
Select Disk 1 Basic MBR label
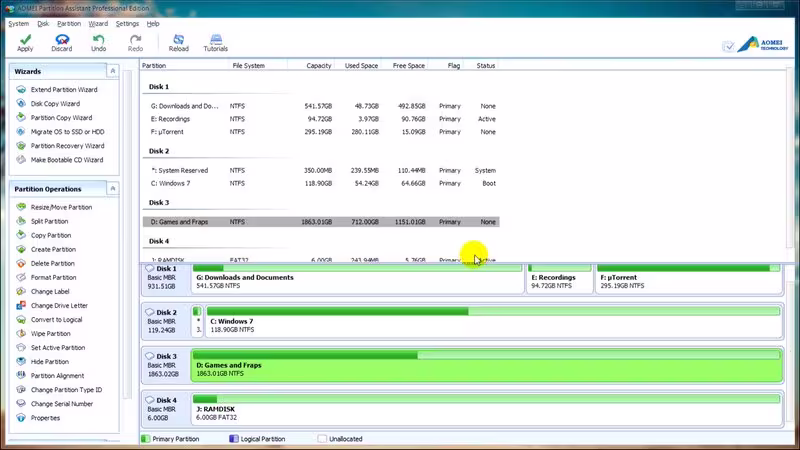[x=166, y=278]
